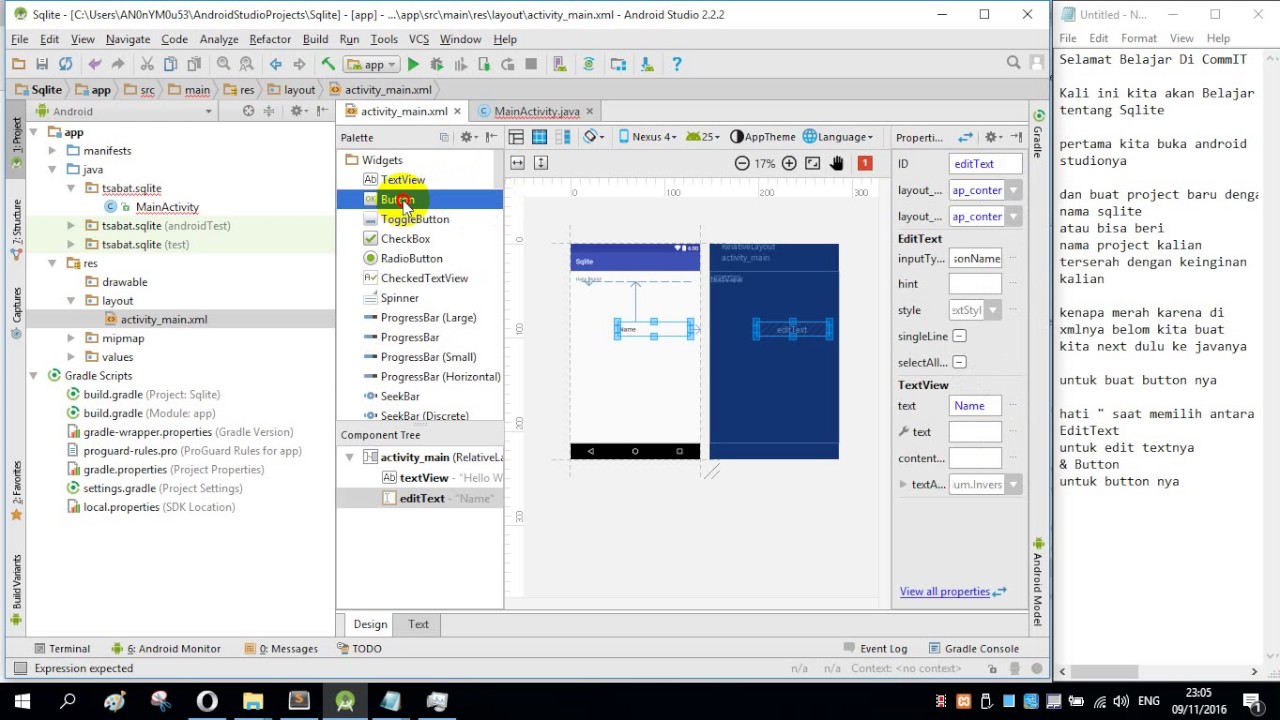Show Design plus Blueprint view icon
The height and width of the screenshot is (720, 1280).
[x=562, y=137]
